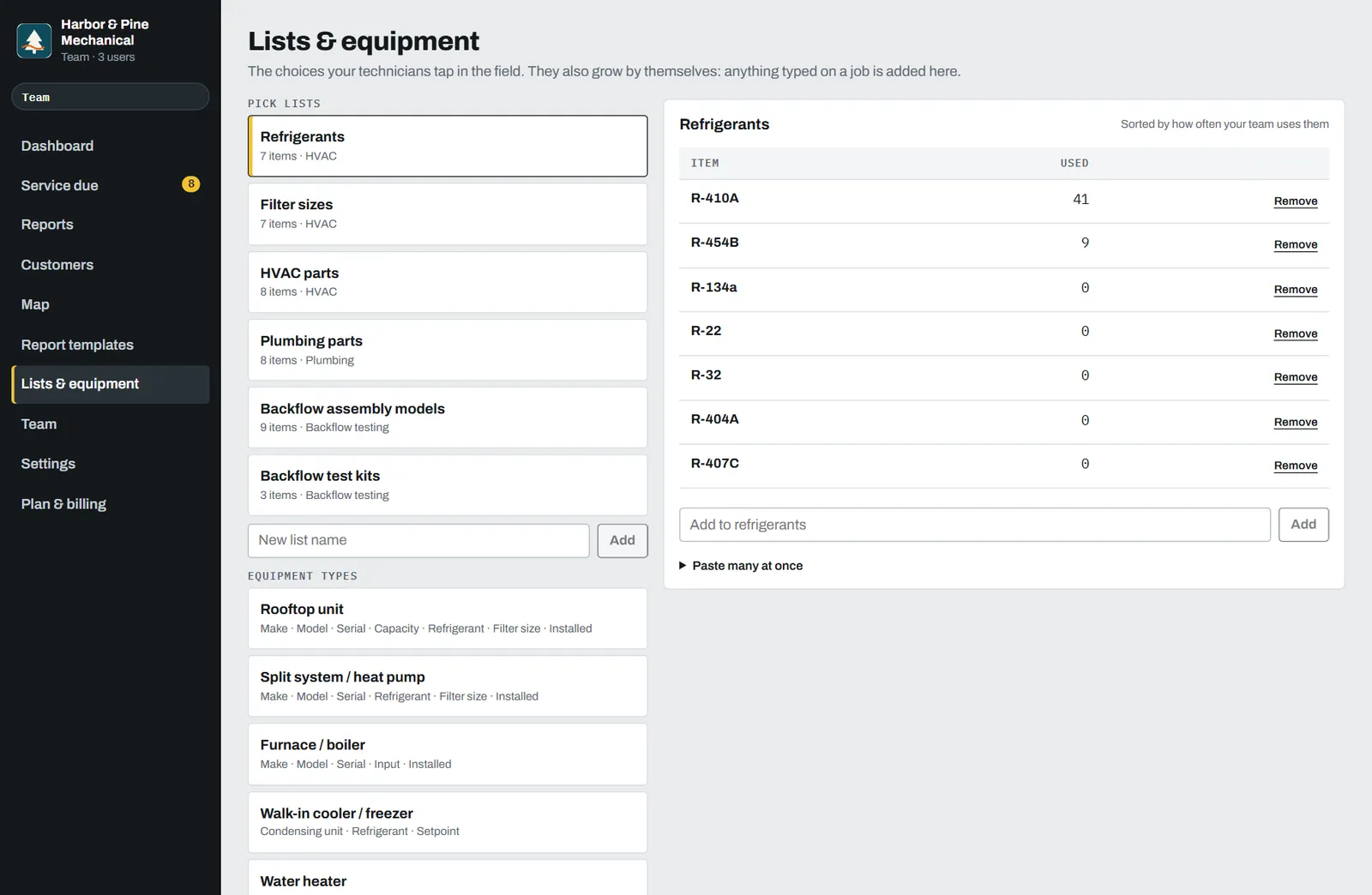The width and height of the screenshot is (1372, 895).
Task: Open Split system / heat pump type
Action: coord(448,686)
